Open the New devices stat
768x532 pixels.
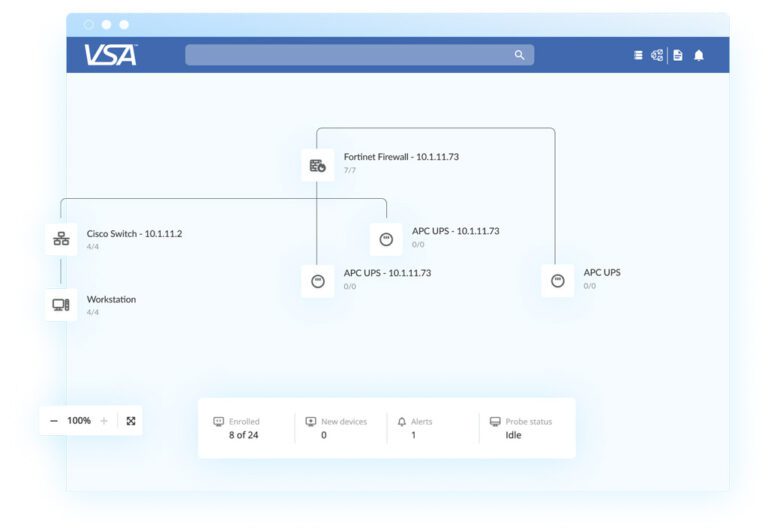[335, 429]
